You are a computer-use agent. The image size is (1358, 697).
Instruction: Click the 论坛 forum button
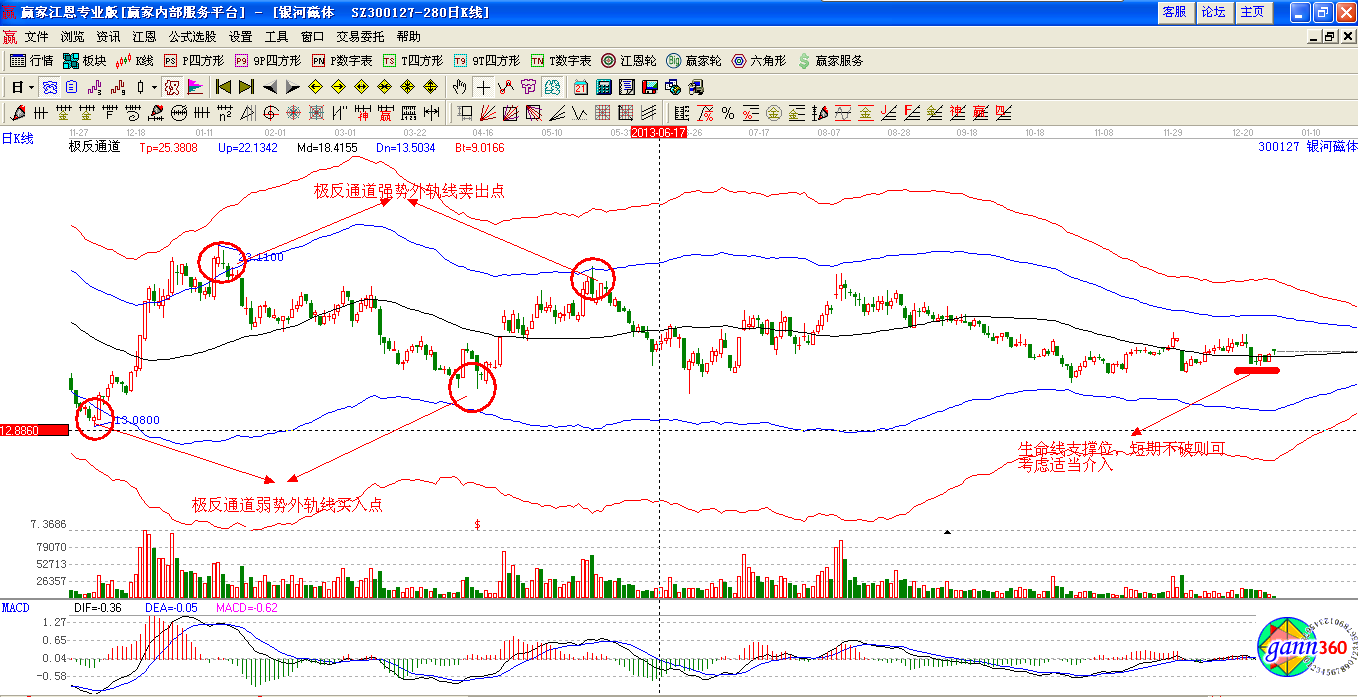[x=1213, y=12]
